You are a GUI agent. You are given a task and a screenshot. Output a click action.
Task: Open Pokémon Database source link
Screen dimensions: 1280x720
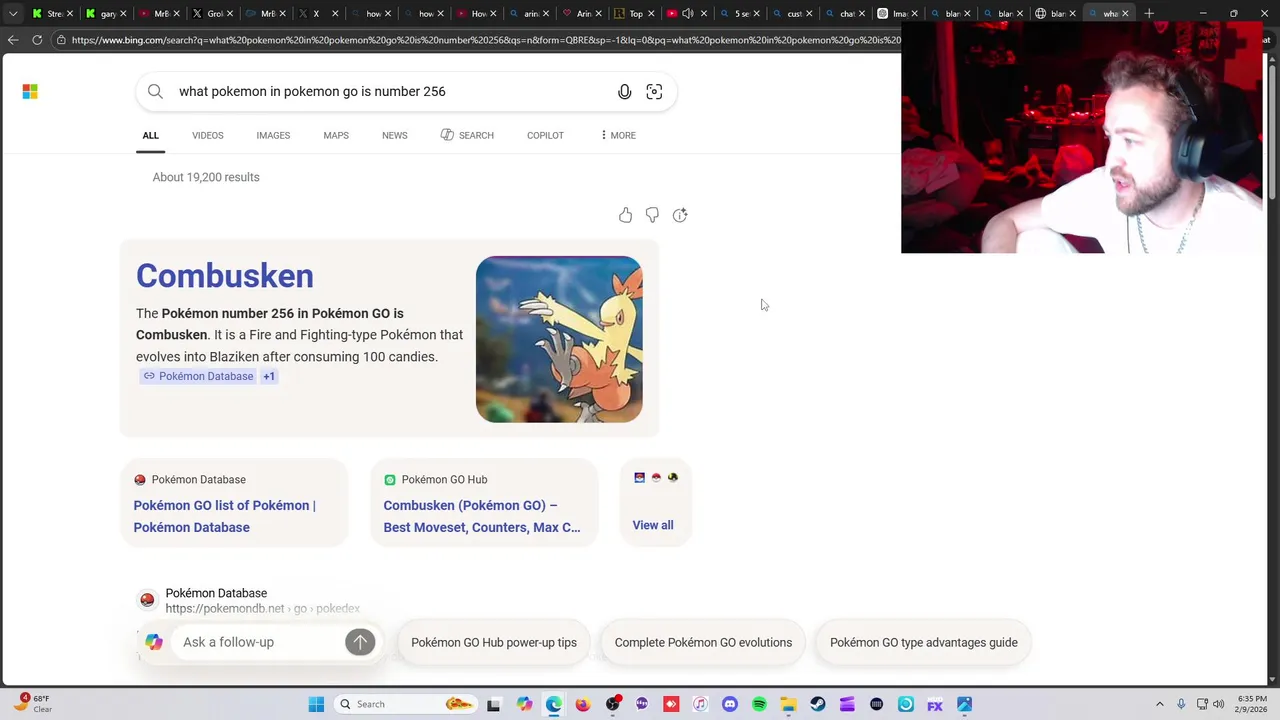tap(198, 376)
